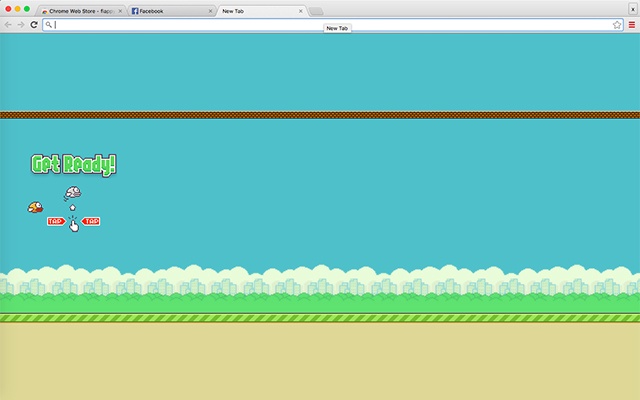Click the left red TAP arrow

pos(56,221)
